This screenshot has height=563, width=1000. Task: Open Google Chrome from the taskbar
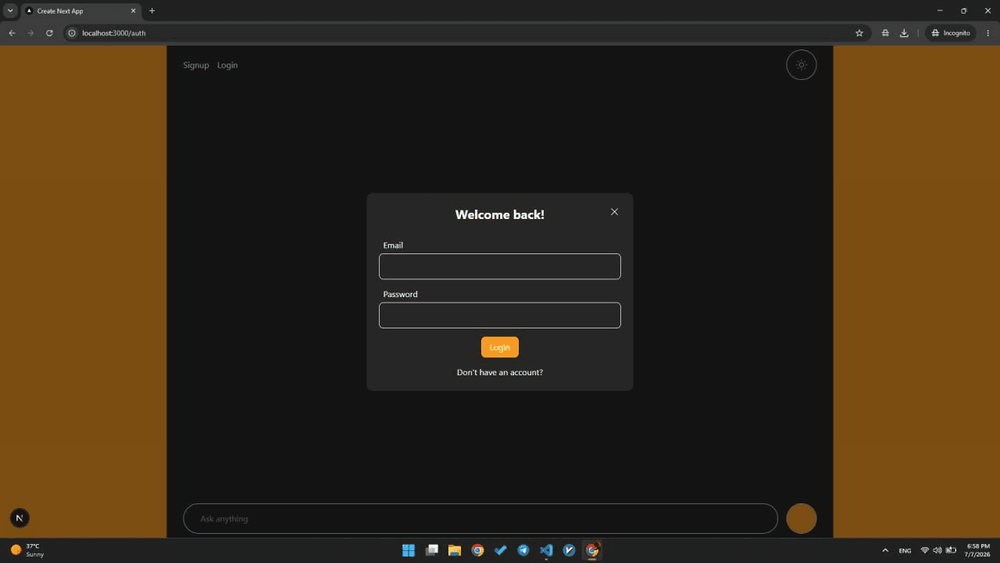[x=478, y=550]
